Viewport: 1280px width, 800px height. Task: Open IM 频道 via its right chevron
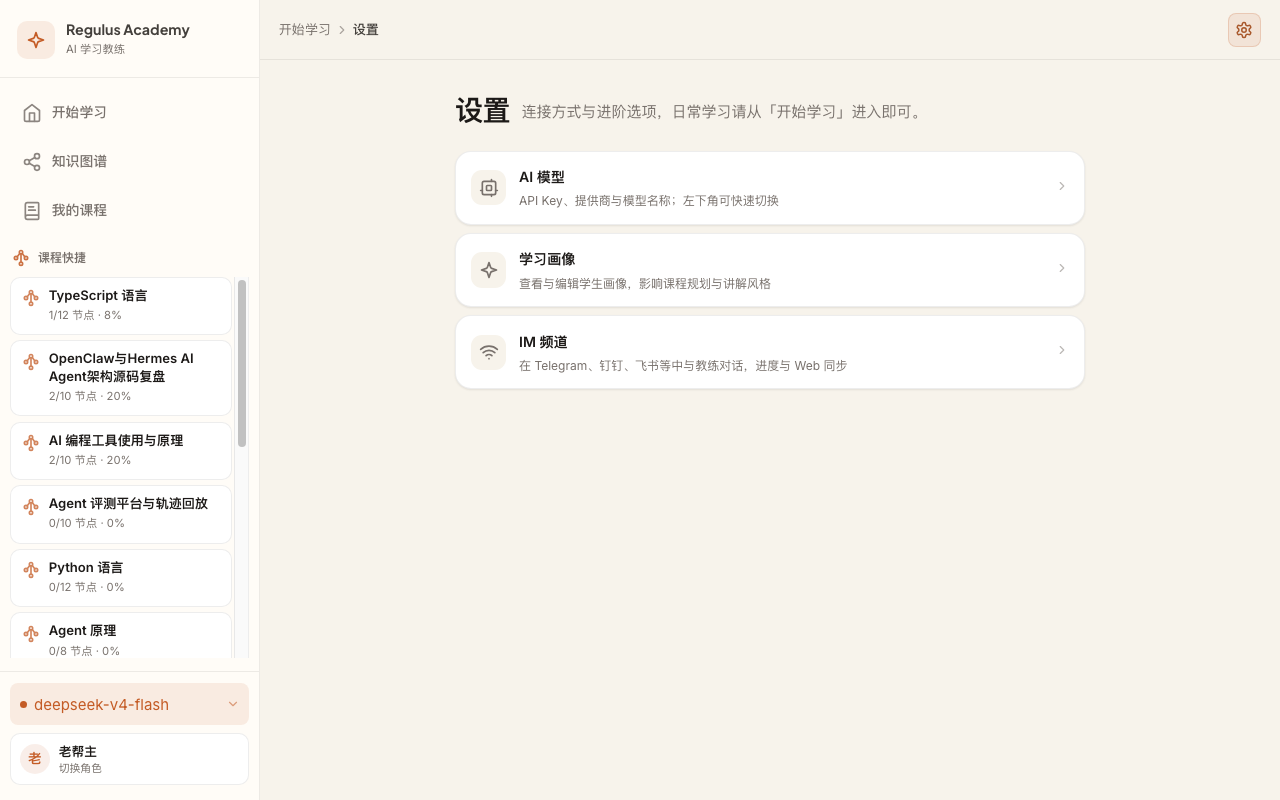(x=1062, y=351)
